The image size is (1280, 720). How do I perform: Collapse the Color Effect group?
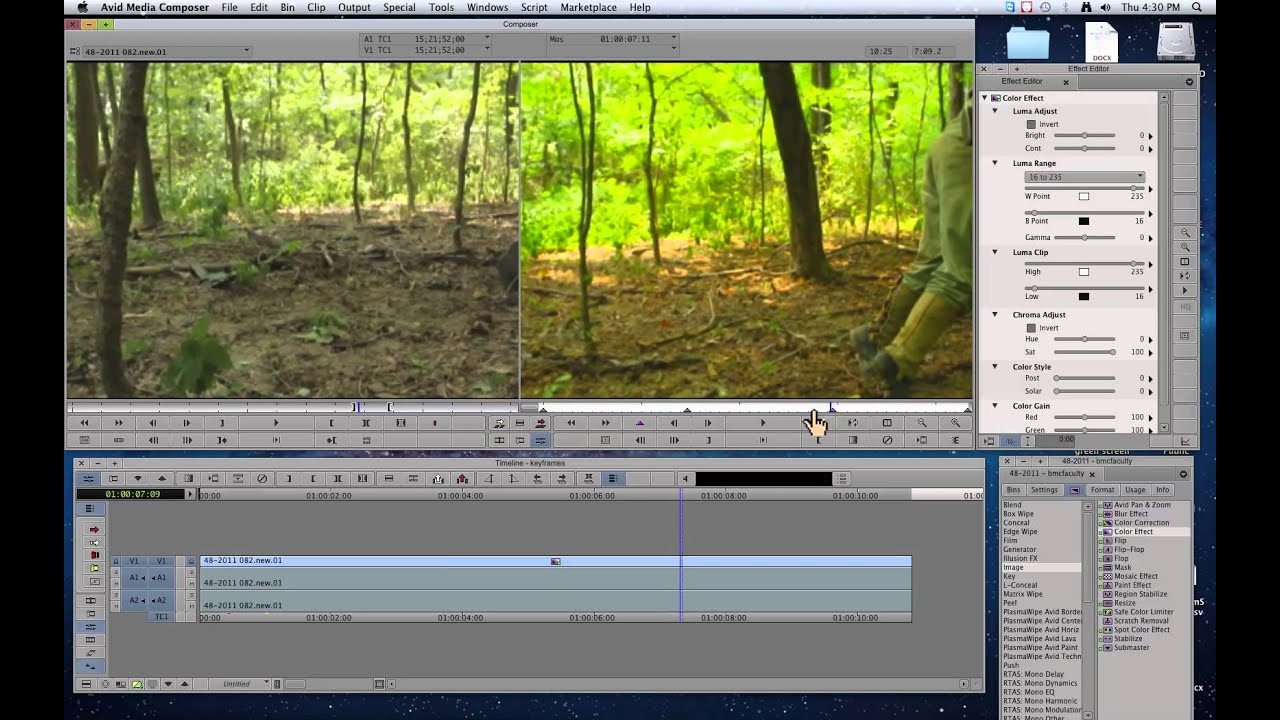click(x=985, y=98)
